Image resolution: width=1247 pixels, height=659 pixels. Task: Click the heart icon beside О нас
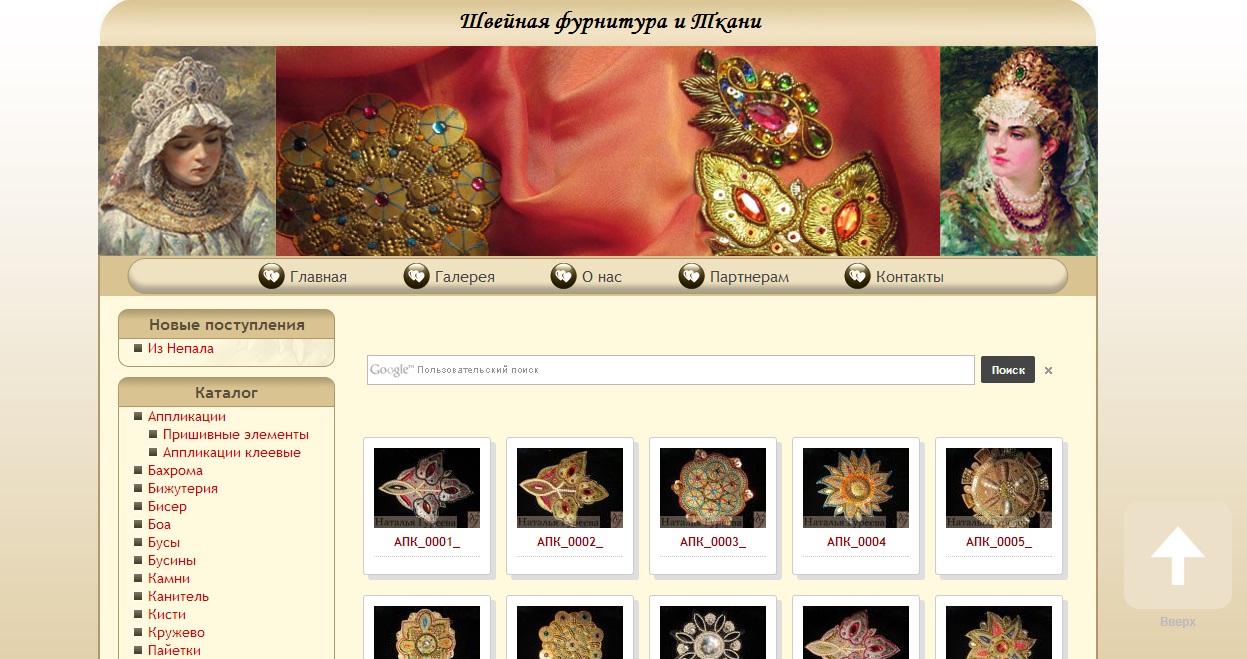tap(563, 276)
